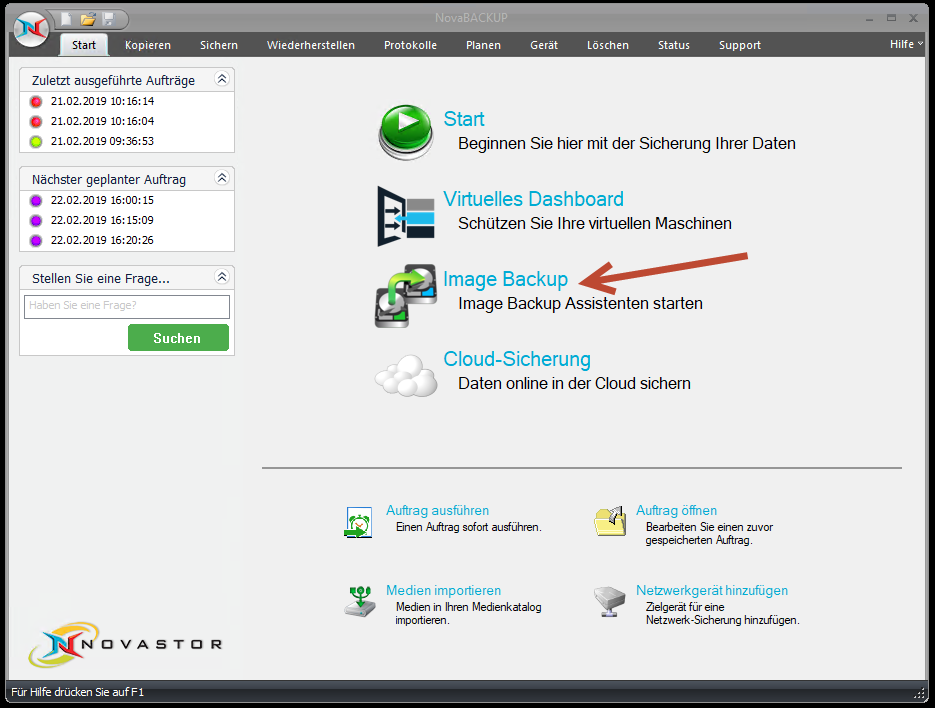Switch to the Gerät tab
This screenshot has width=935, height=708.
(544, 45)
